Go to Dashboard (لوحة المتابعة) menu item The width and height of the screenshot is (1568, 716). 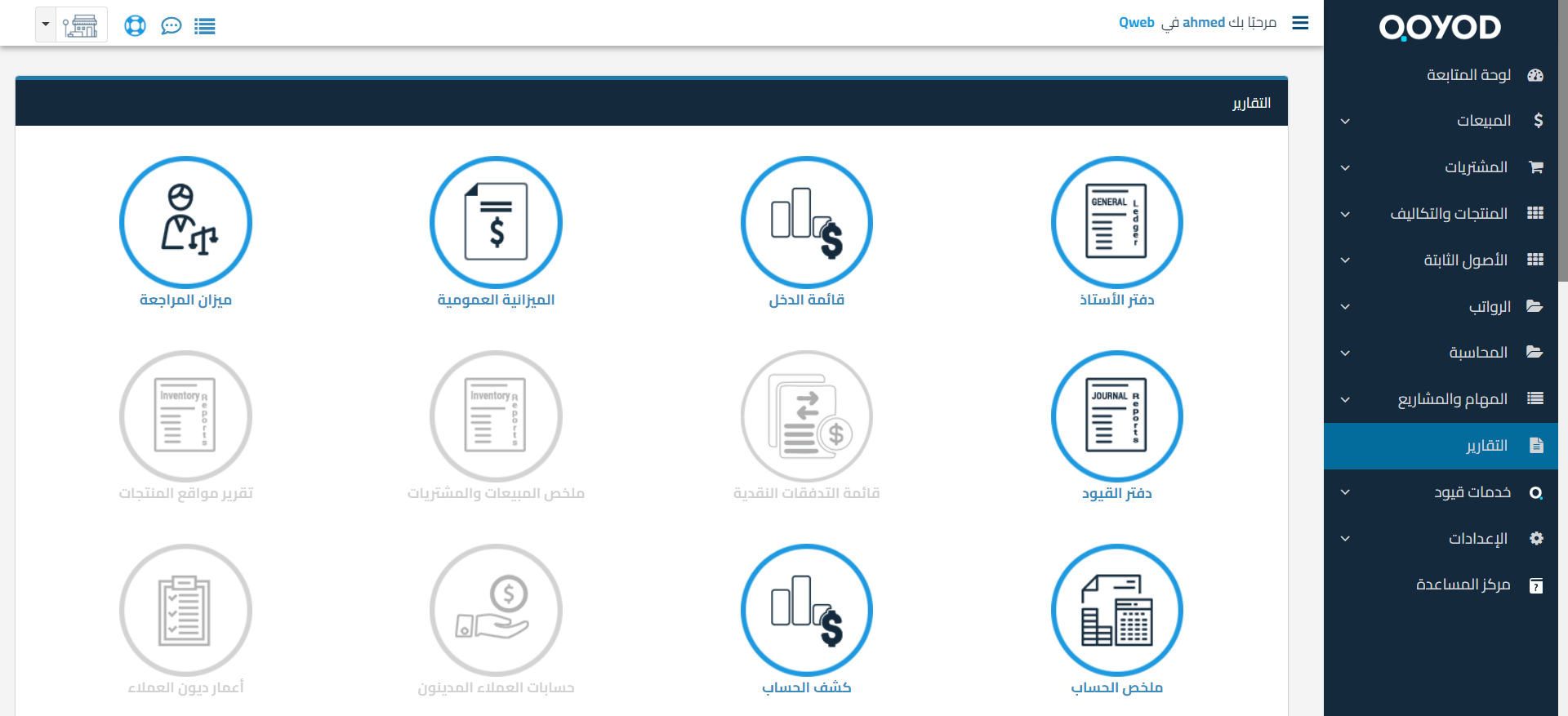pos(1441,75)
